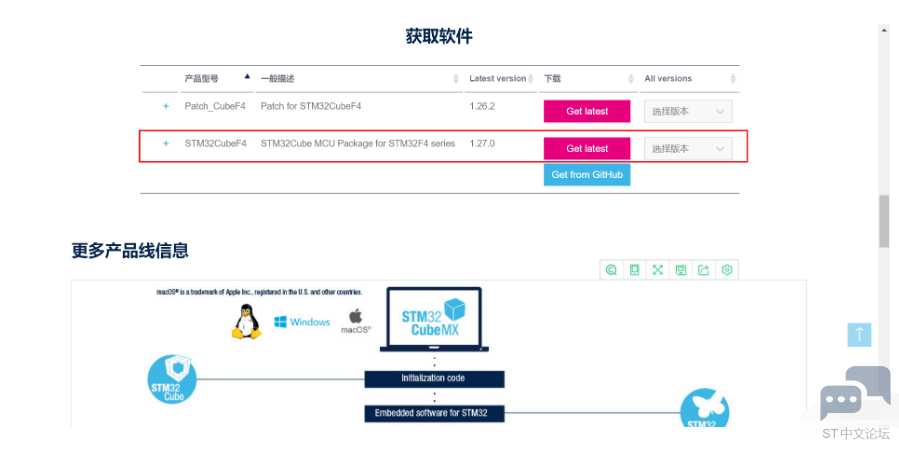Viewport: 899px width, 449px height.
Task: Click version number 1.26.2
Action: tap(482, 106)
